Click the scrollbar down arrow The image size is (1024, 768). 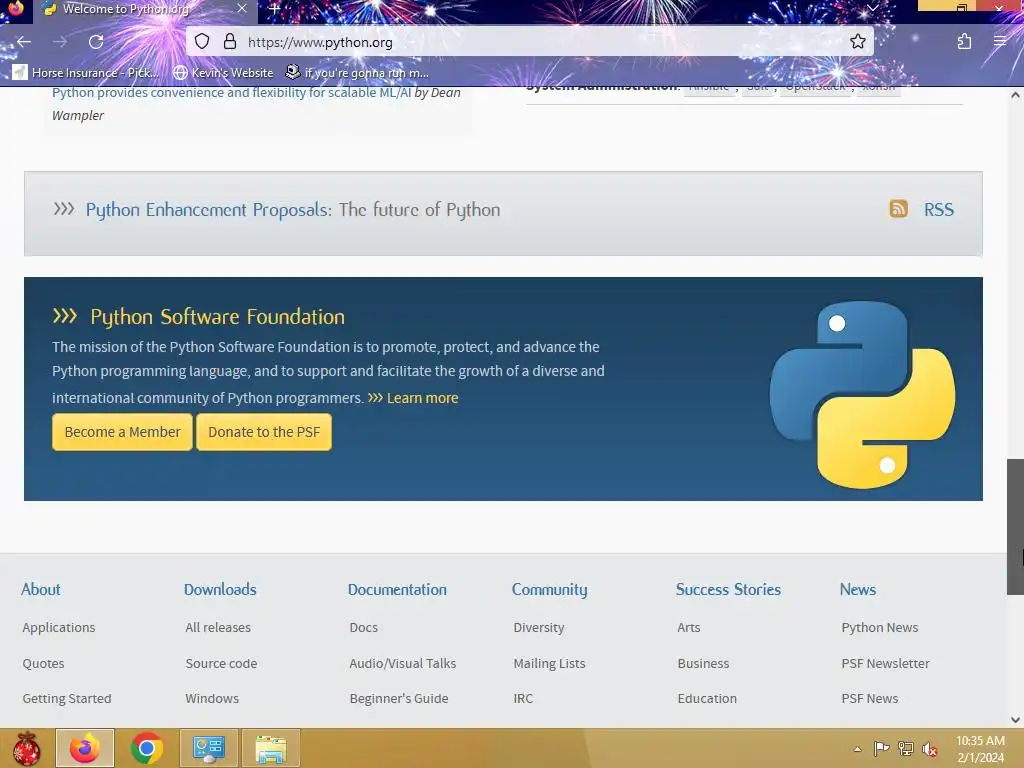1015,720
